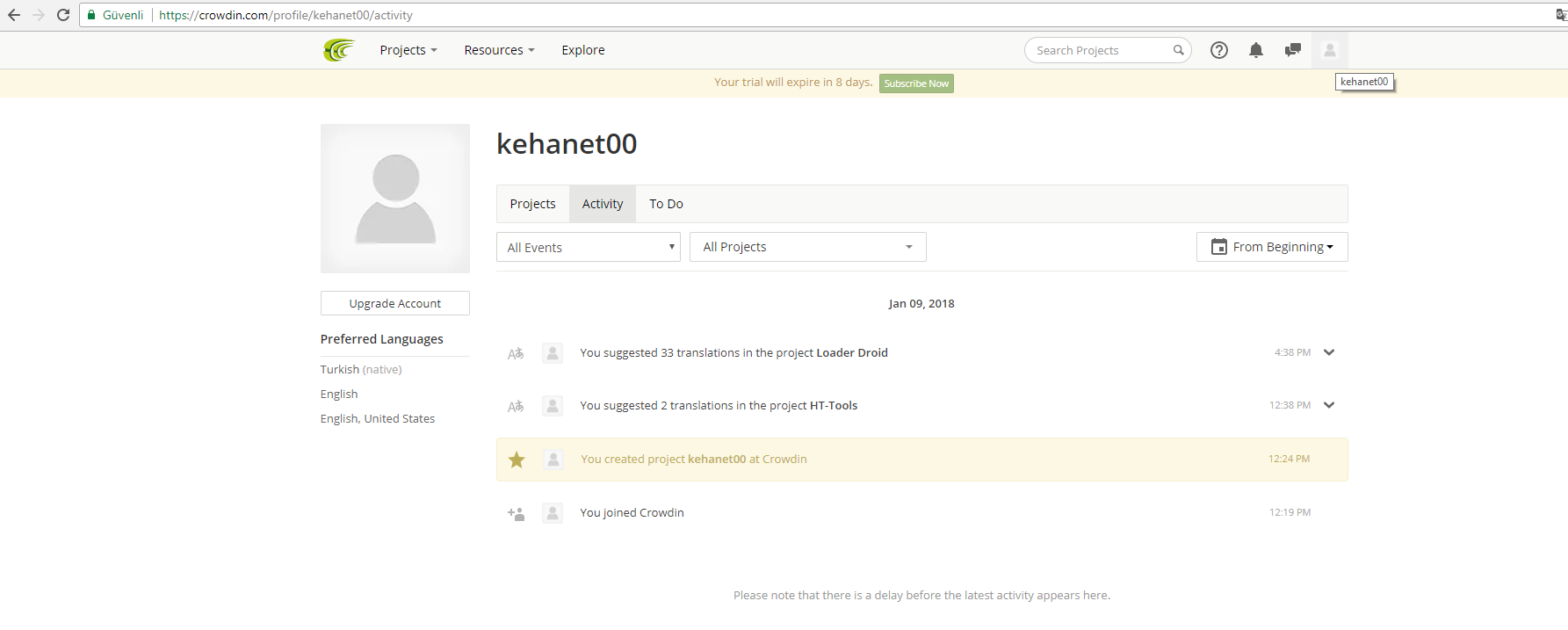Click the 12:19 PM timestamp

[x=1290, y=512]
